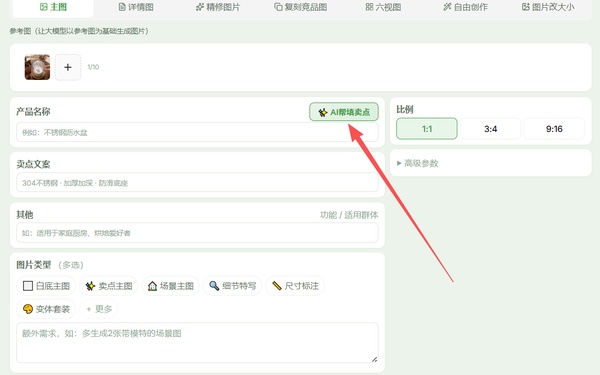
Task: Select the 9:16 aspect ratio
Action: pos(554,129)
